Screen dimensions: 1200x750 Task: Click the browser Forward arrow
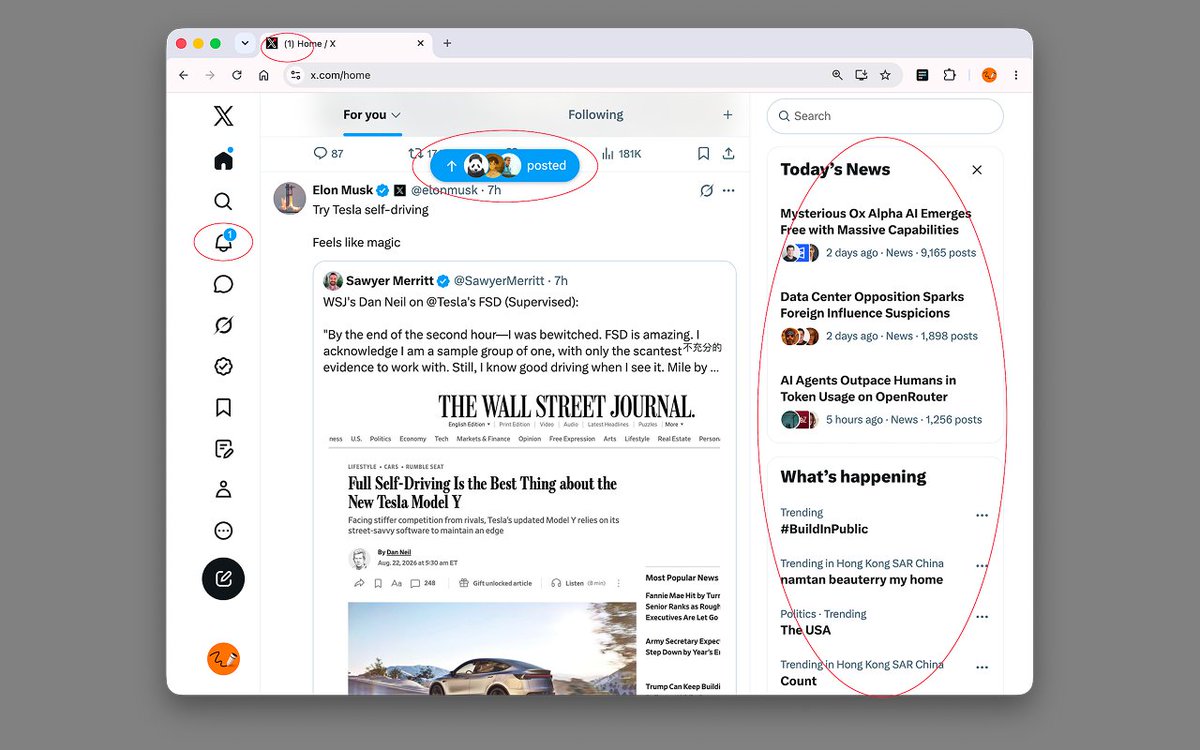click(210, 75)
